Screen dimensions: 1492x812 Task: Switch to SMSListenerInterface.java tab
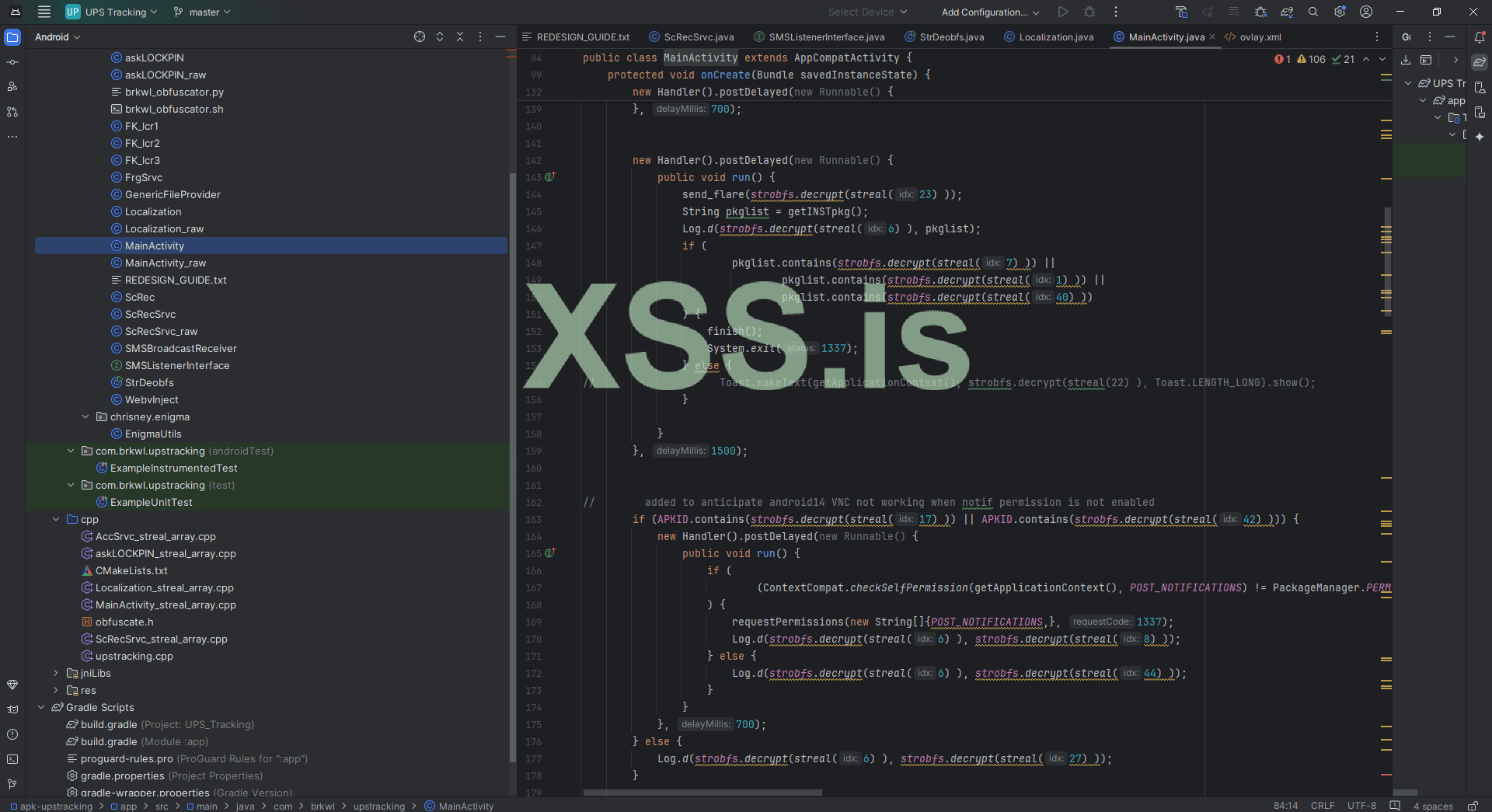pos(820,37)
